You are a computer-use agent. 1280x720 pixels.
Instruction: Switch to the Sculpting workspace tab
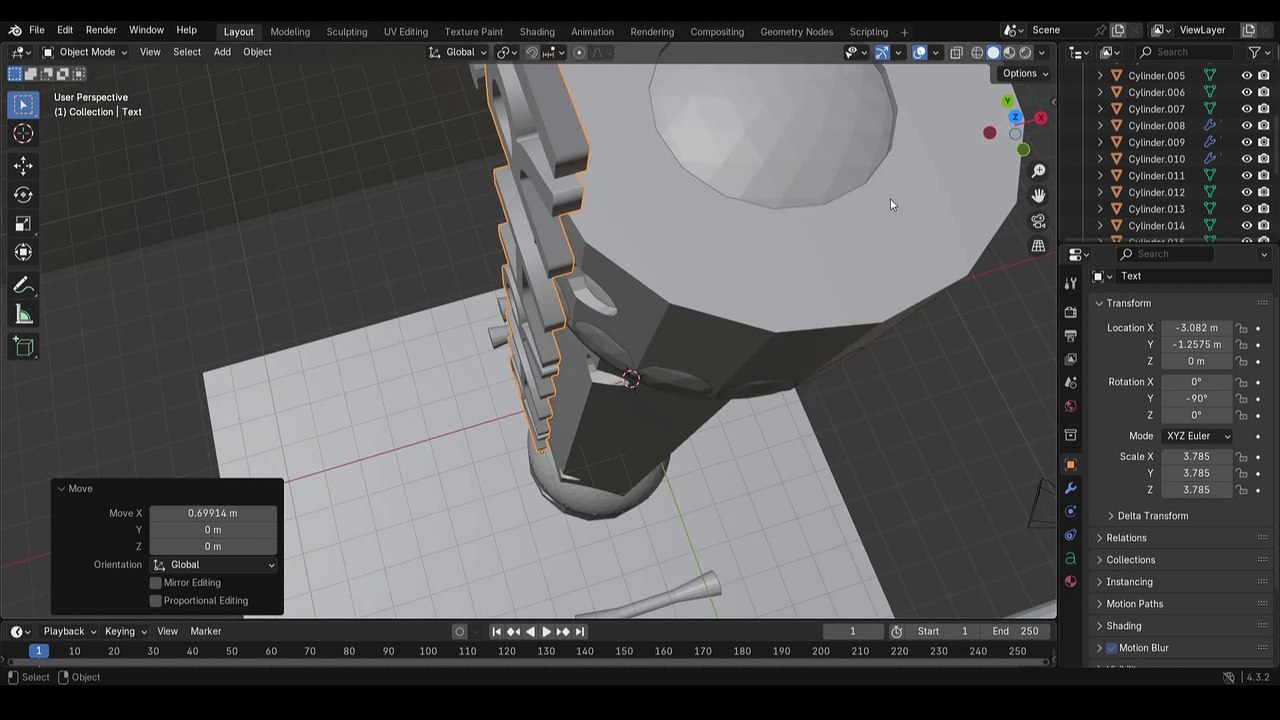(346, 32)
